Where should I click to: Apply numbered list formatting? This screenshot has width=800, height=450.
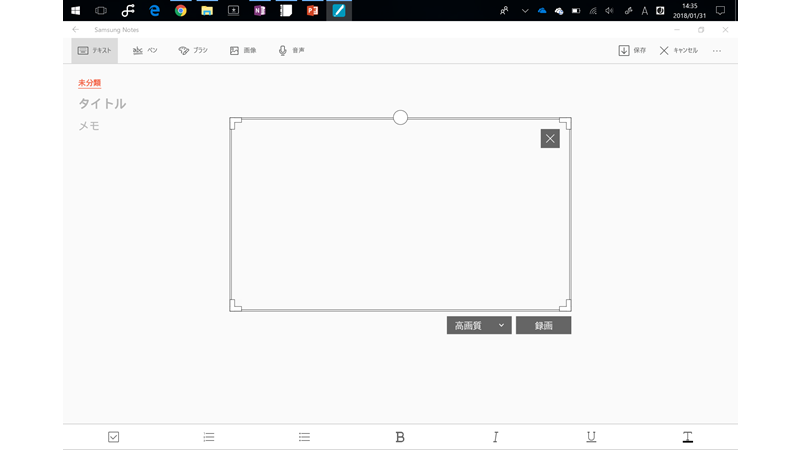pyautogui.click(x=209, y=437)
